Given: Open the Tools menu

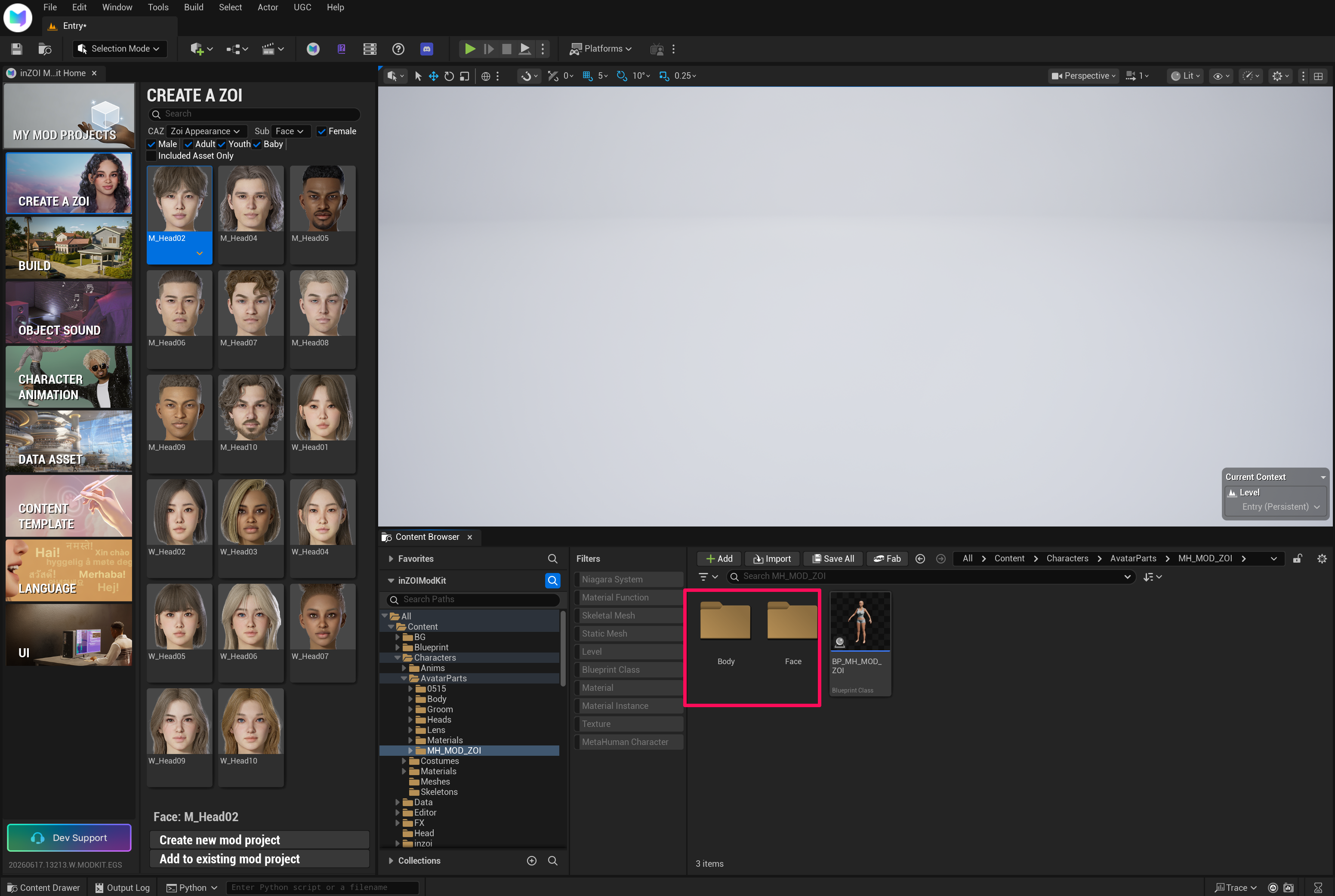Looking at the screenshot, I should pyautogui.click(x=158, y=7).
